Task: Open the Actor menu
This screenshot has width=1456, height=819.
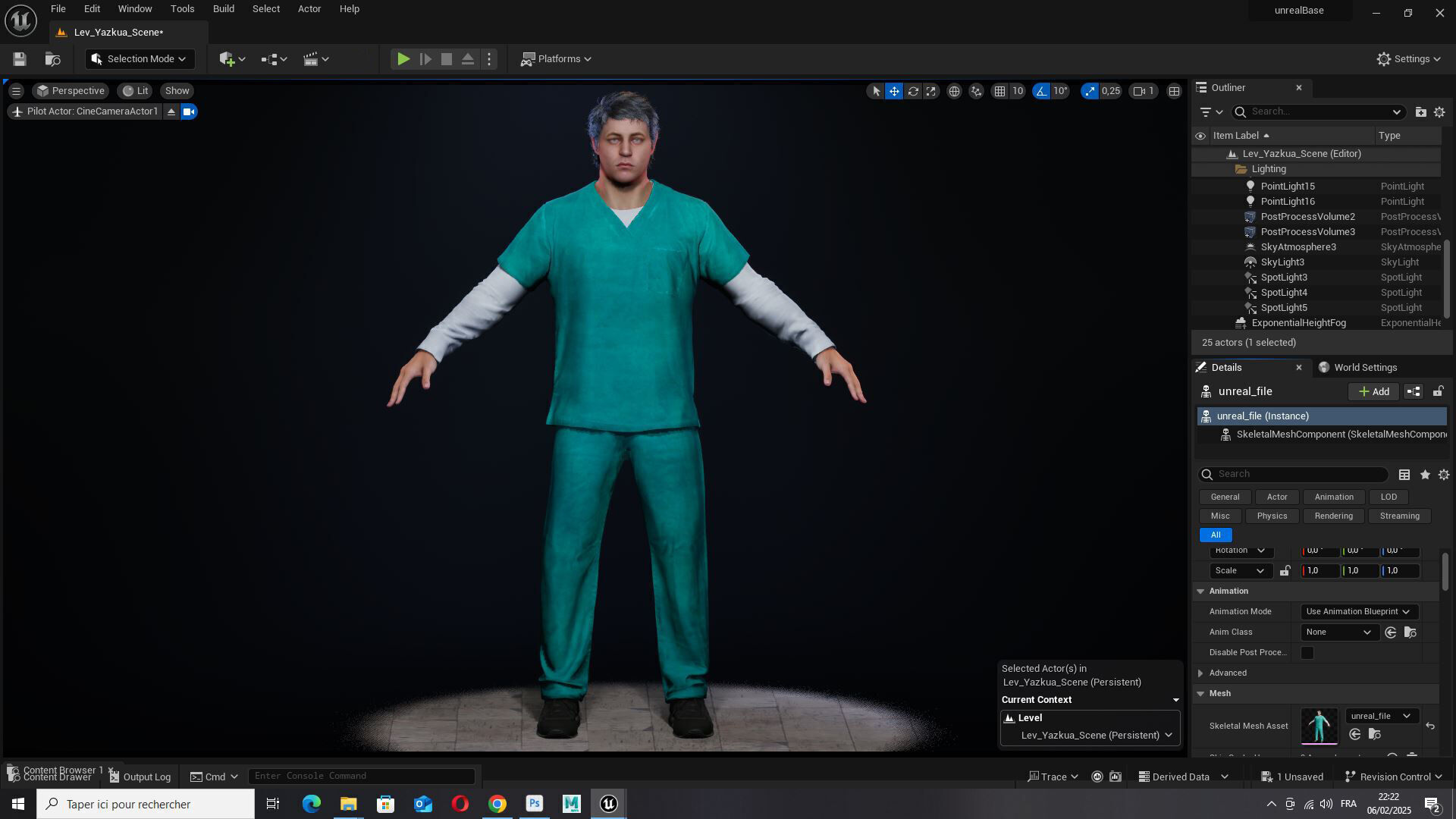Action: (309, 9)
